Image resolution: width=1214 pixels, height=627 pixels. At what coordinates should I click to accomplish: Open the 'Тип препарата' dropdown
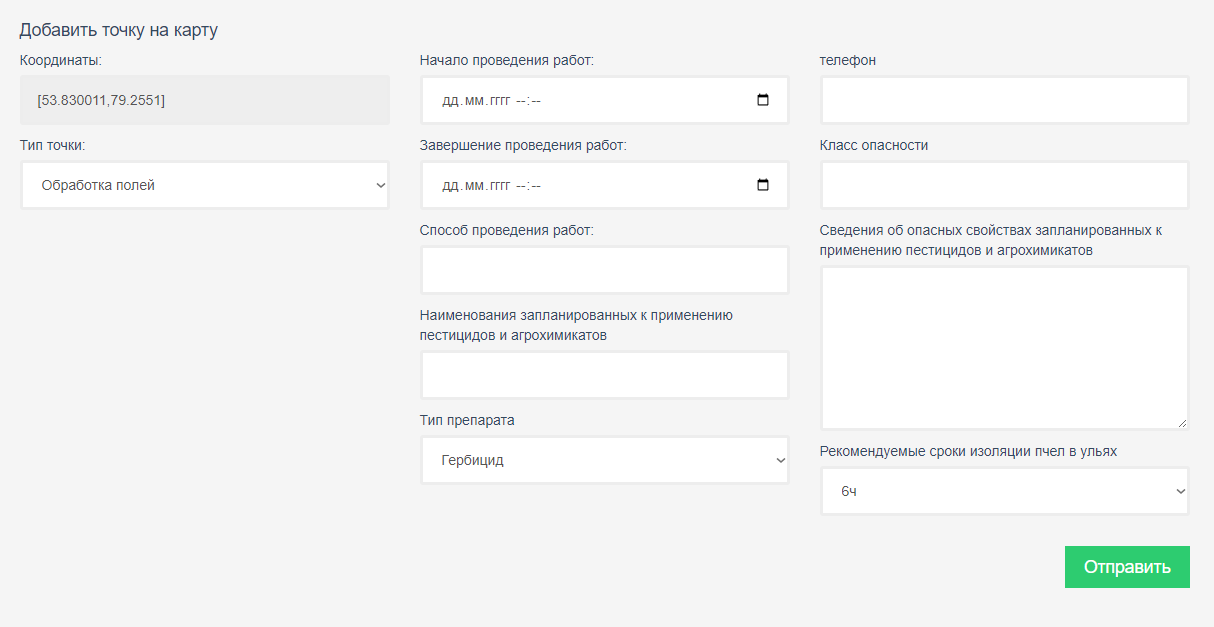[x=604, y=460]
